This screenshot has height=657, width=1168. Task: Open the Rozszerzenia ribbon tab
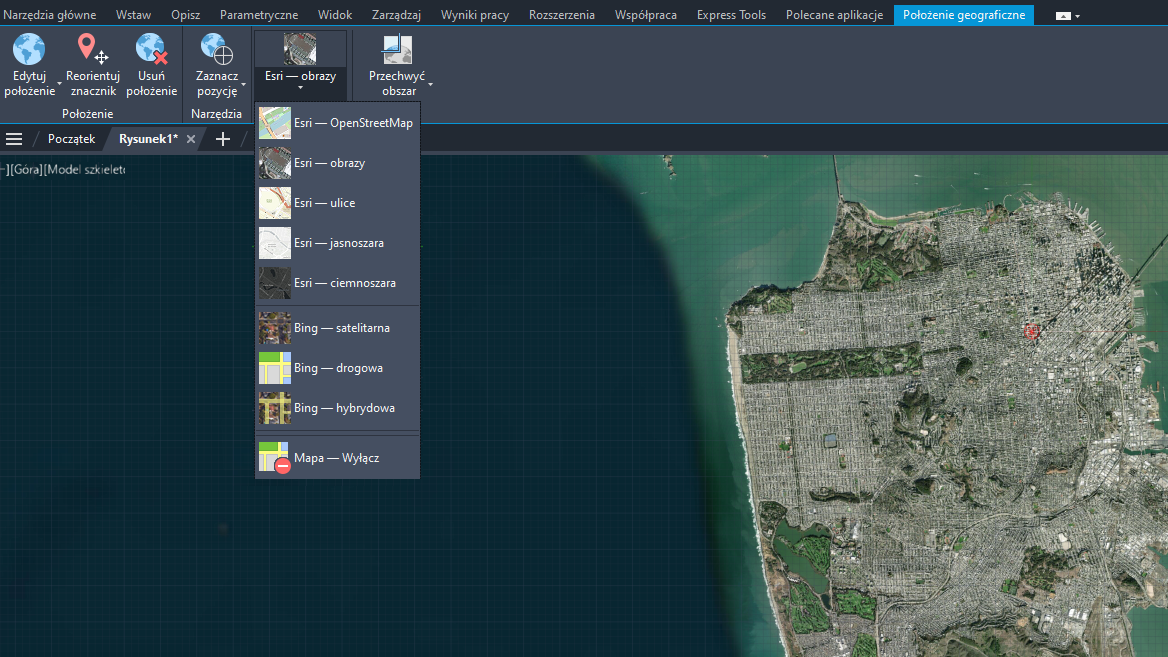(x=562, y=15)
